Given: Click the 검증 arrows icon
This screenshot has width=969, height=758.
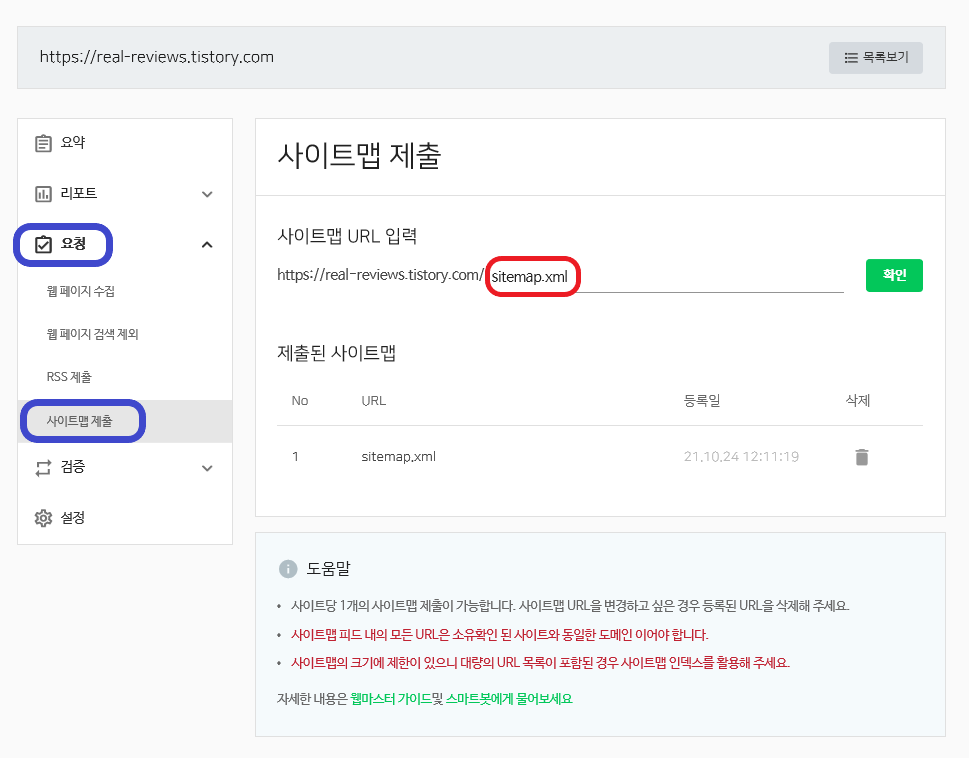Looking at the screenshot, I should point(43,468).
